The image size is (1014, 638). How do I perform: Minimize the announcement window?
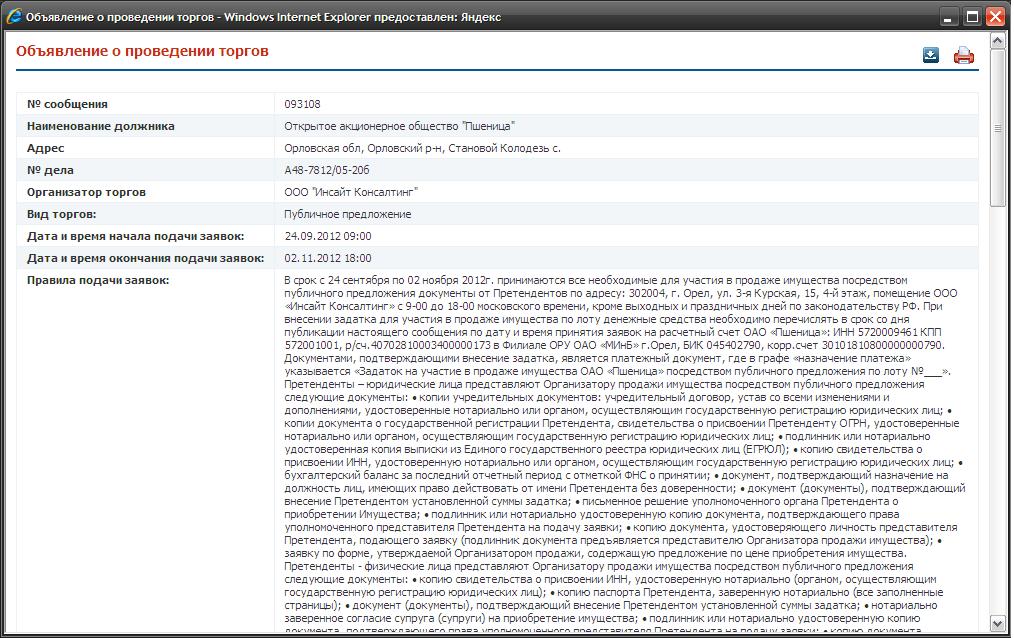[x=946, y=17]
